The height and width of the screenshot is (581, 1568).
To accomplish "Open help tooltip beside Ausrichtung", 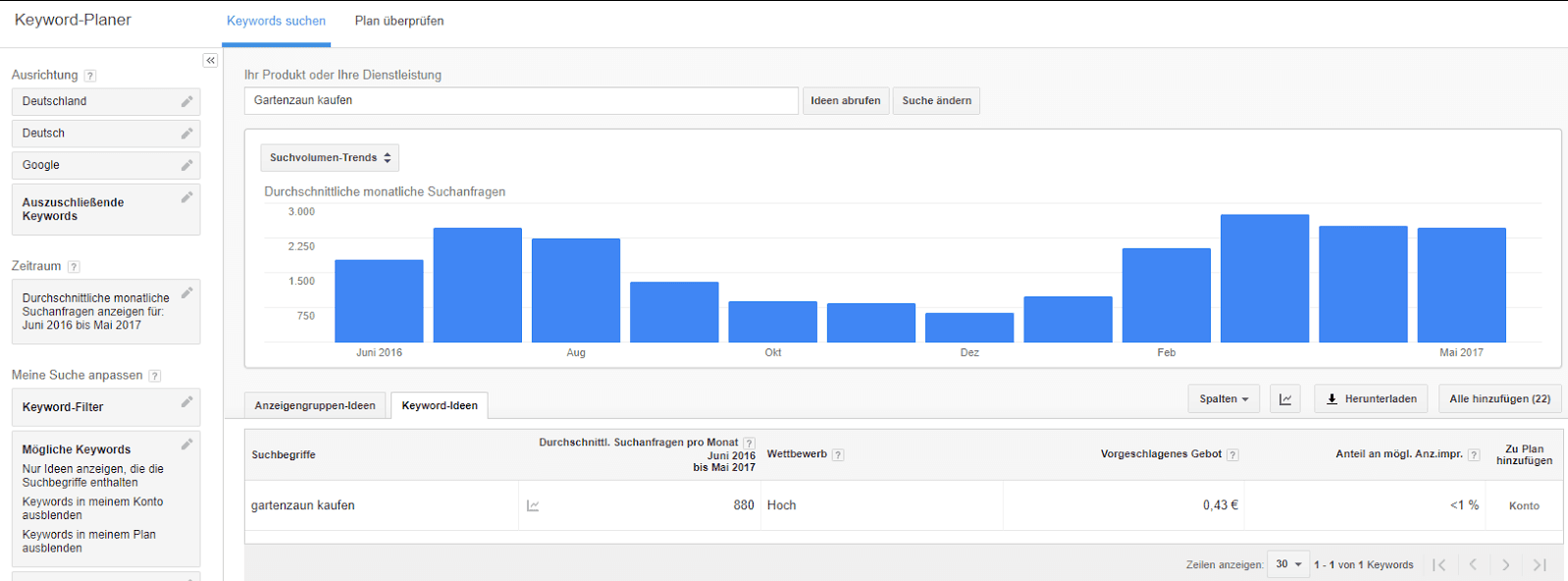I will [90, 76].
